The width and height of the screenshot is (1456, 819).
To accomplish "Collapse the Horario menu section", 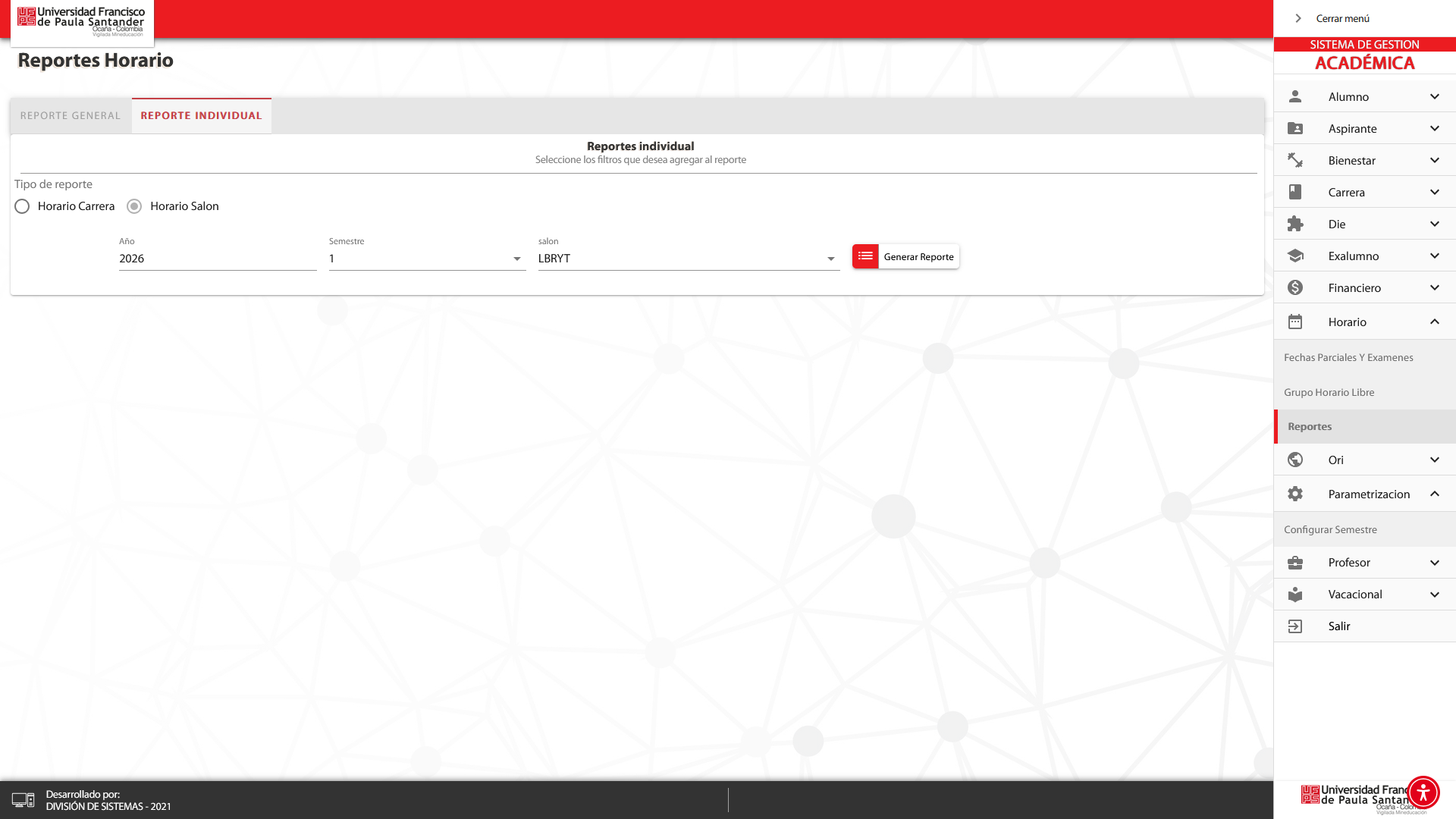I will click(1434, 322).
